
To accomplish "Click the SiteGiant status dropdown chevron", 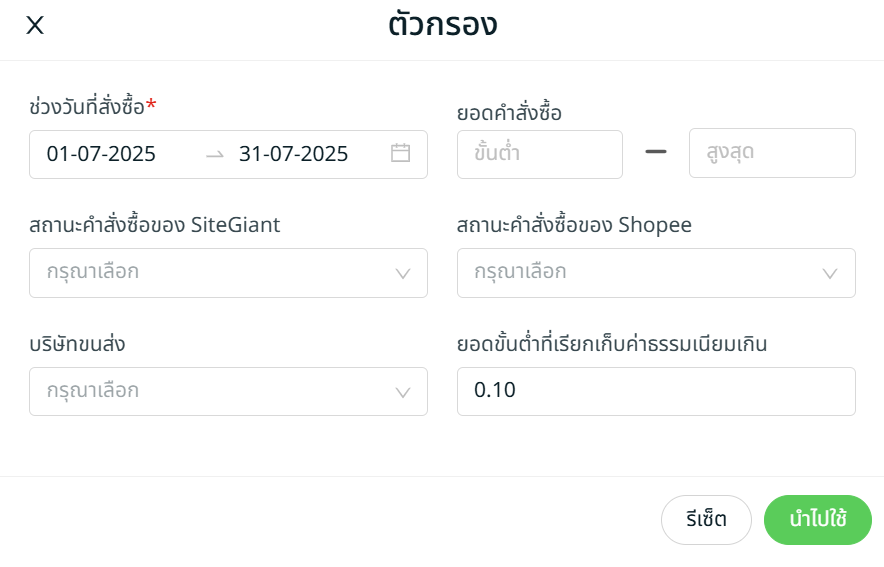I will click(403, 273).
